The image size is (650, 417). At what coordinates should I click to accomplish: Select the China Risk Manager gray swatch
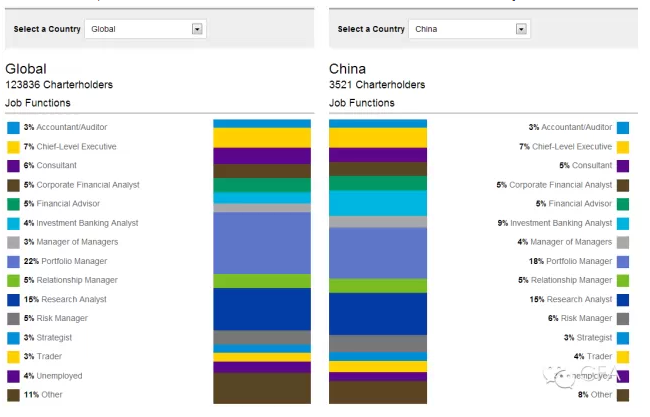(x=623, y=318)
